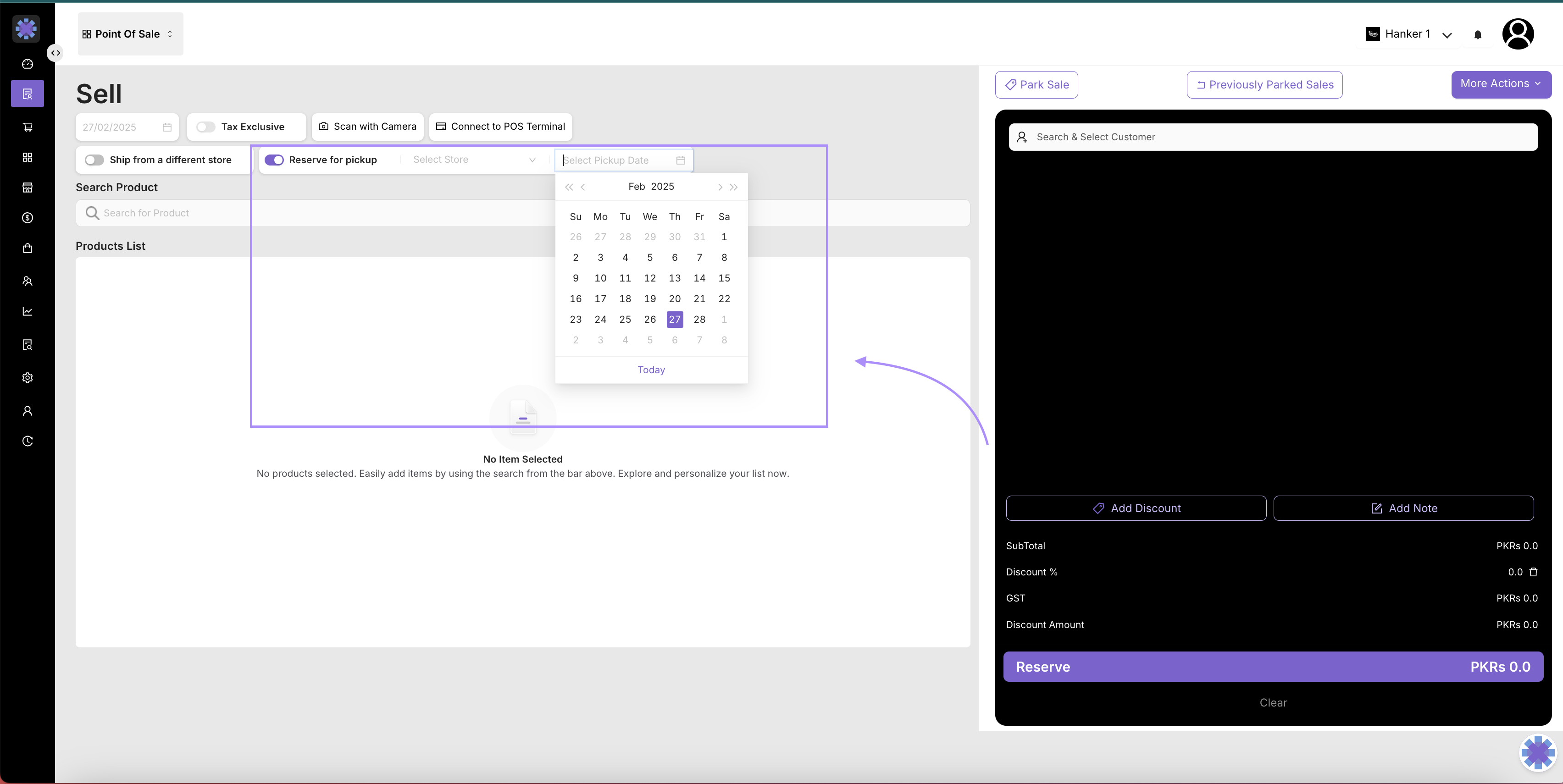
Task: Expand the More Actions dropdown
Action: 1501,84
